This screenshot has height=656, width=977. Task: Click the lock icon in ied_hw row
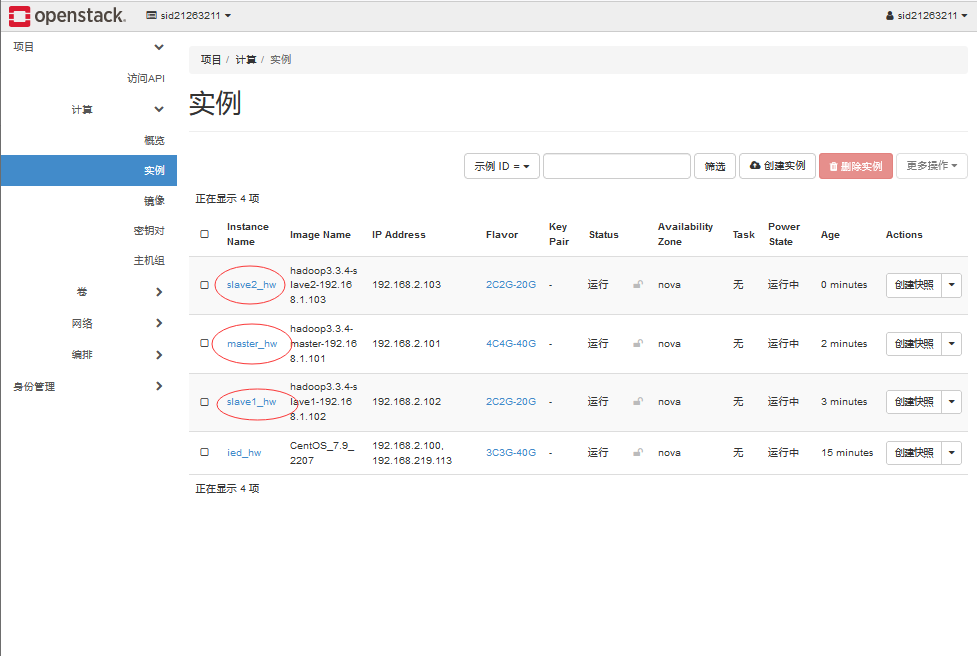point(638,452)
